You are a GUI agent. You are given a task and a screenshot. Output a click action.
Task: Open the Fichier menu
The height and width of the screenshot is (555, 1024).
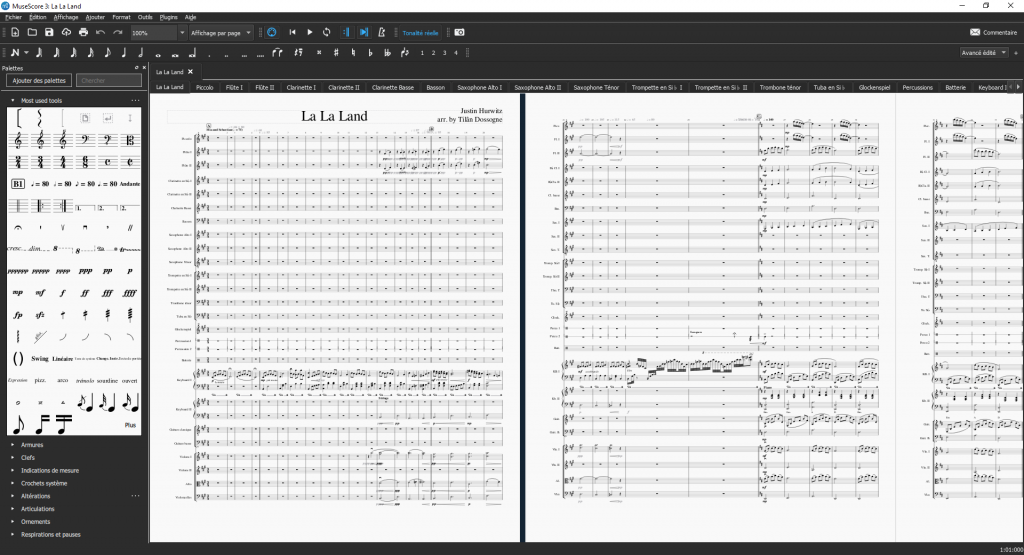click(x=13, y=17)
